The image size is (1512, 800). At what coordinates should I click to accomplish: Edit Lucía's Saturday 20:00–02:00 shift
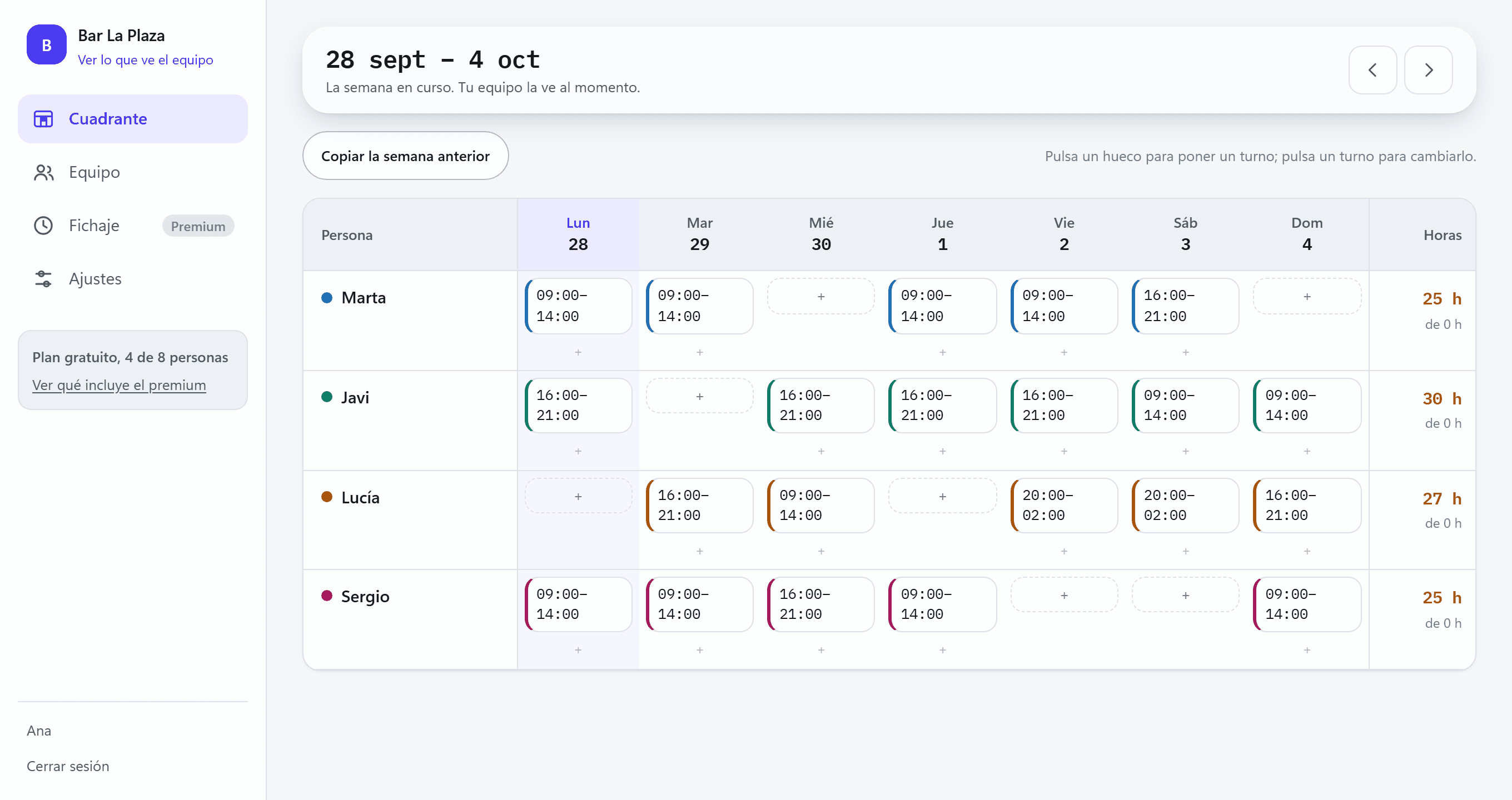(1185, 505)
